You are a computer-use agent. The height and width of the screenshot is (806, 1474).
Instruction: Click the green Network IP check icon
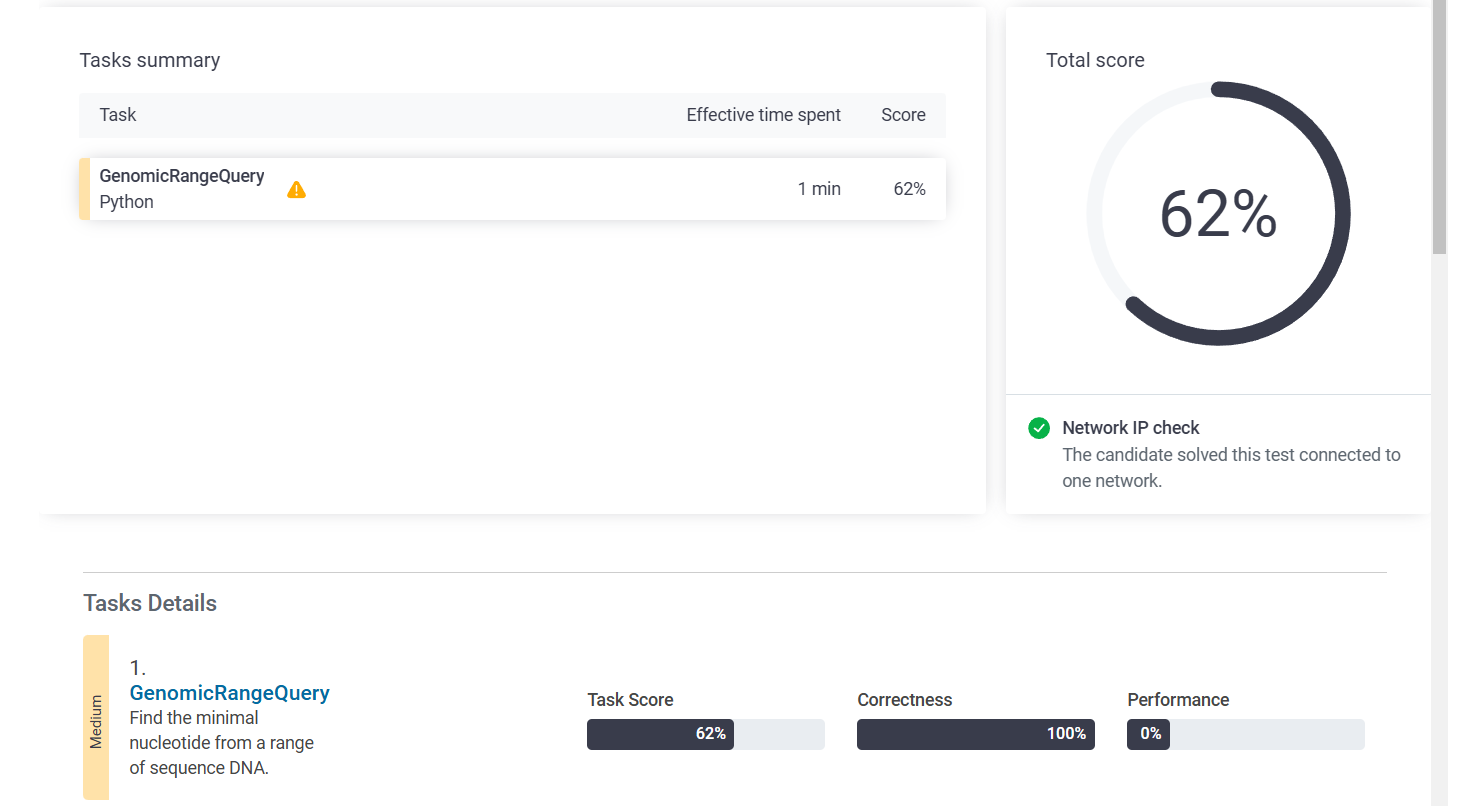pyautogui.click(x=1039, y=428)
